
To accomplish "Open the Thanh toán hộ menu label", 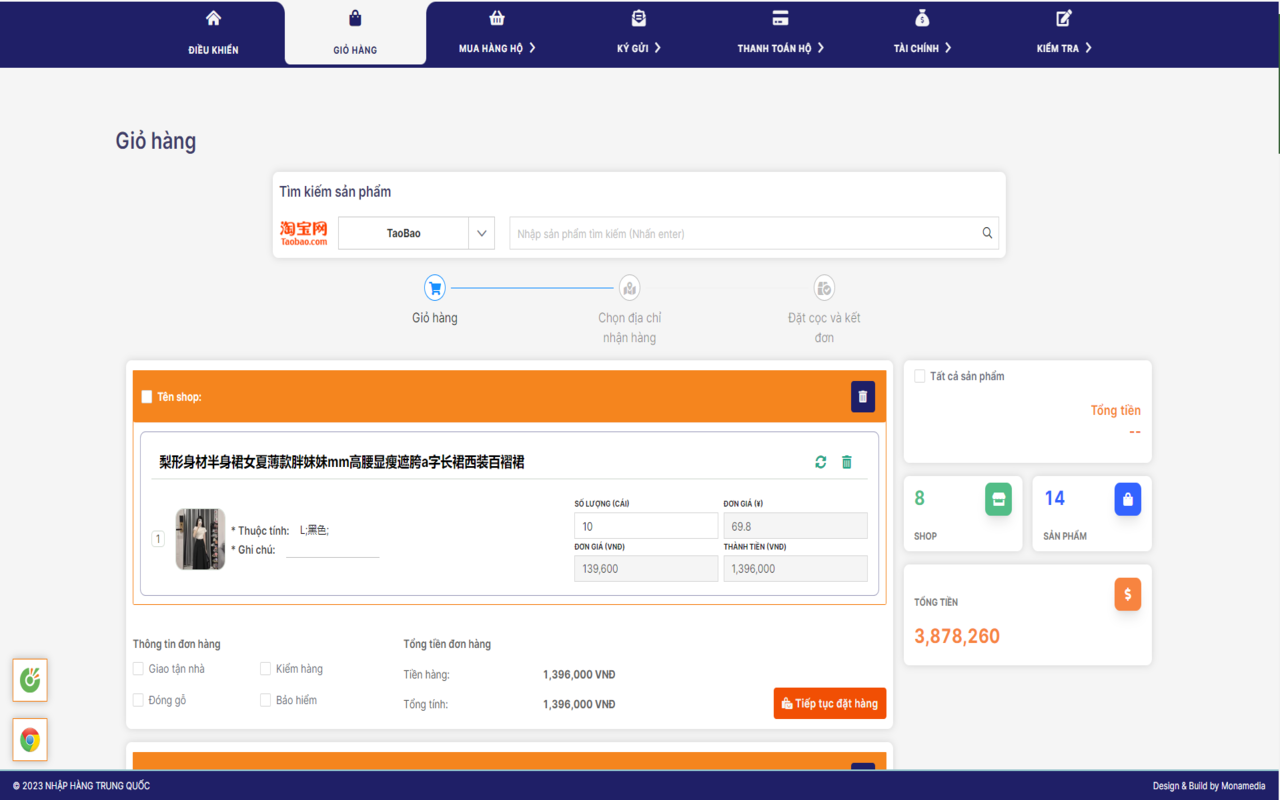I will (774, 48).
